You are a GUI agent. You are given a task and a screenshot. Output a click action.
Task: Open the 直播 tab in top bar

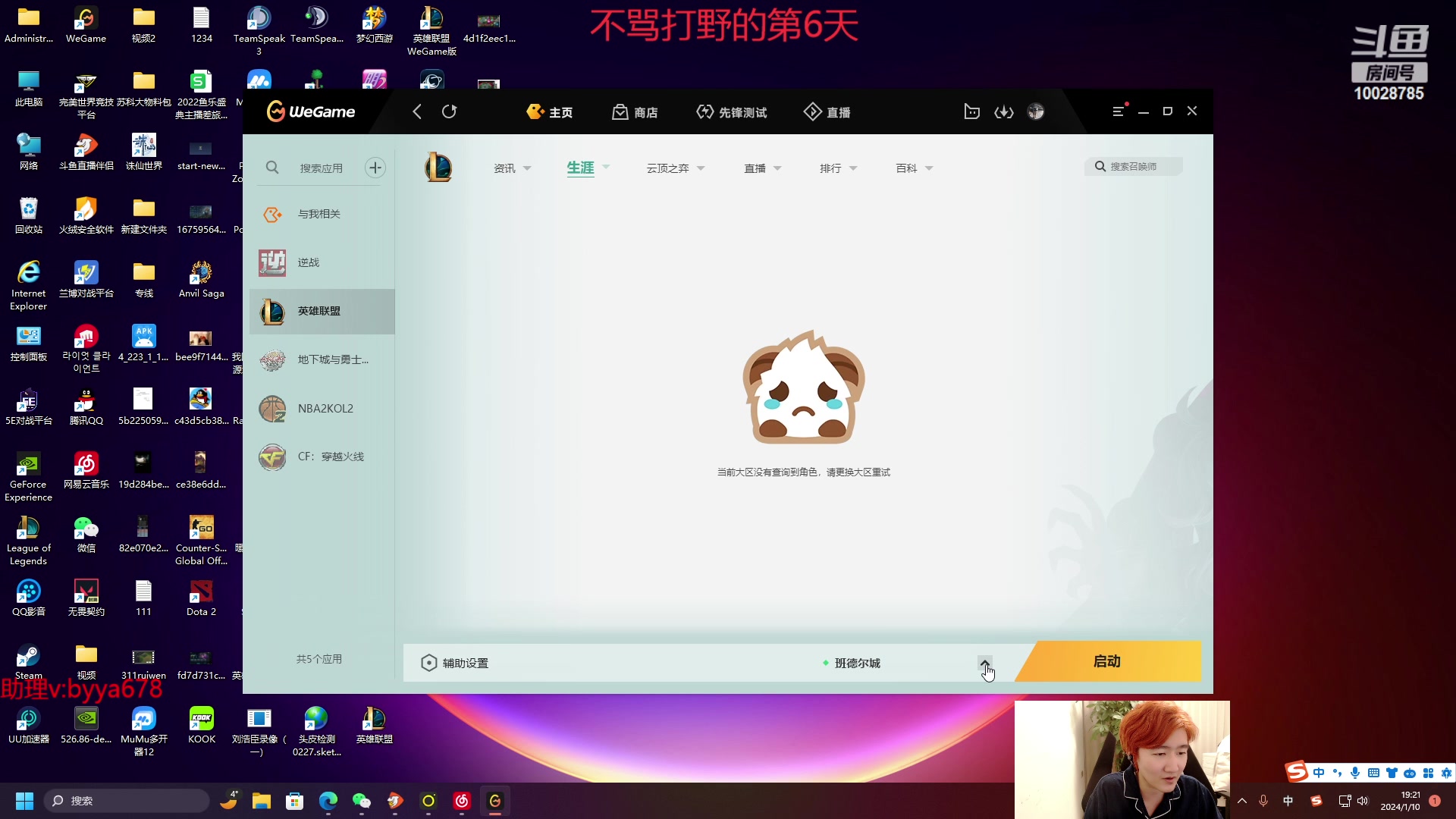click(827, 112)
